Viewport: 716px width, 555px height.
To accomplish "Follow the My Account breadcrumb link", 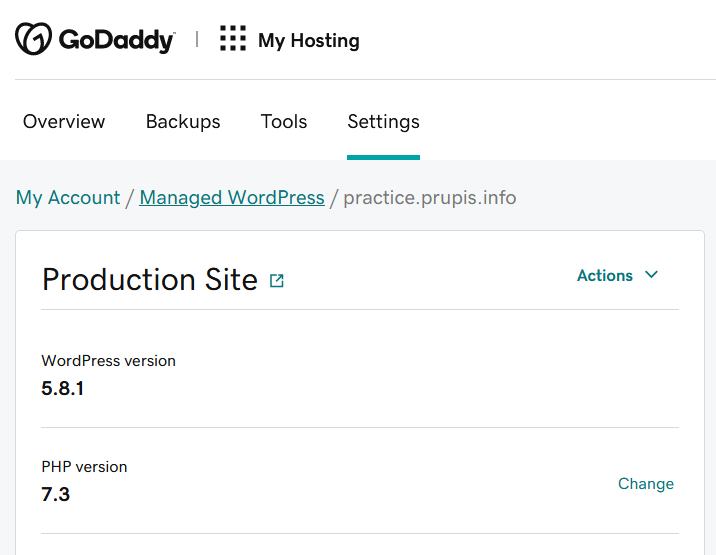I will (68, 198).
